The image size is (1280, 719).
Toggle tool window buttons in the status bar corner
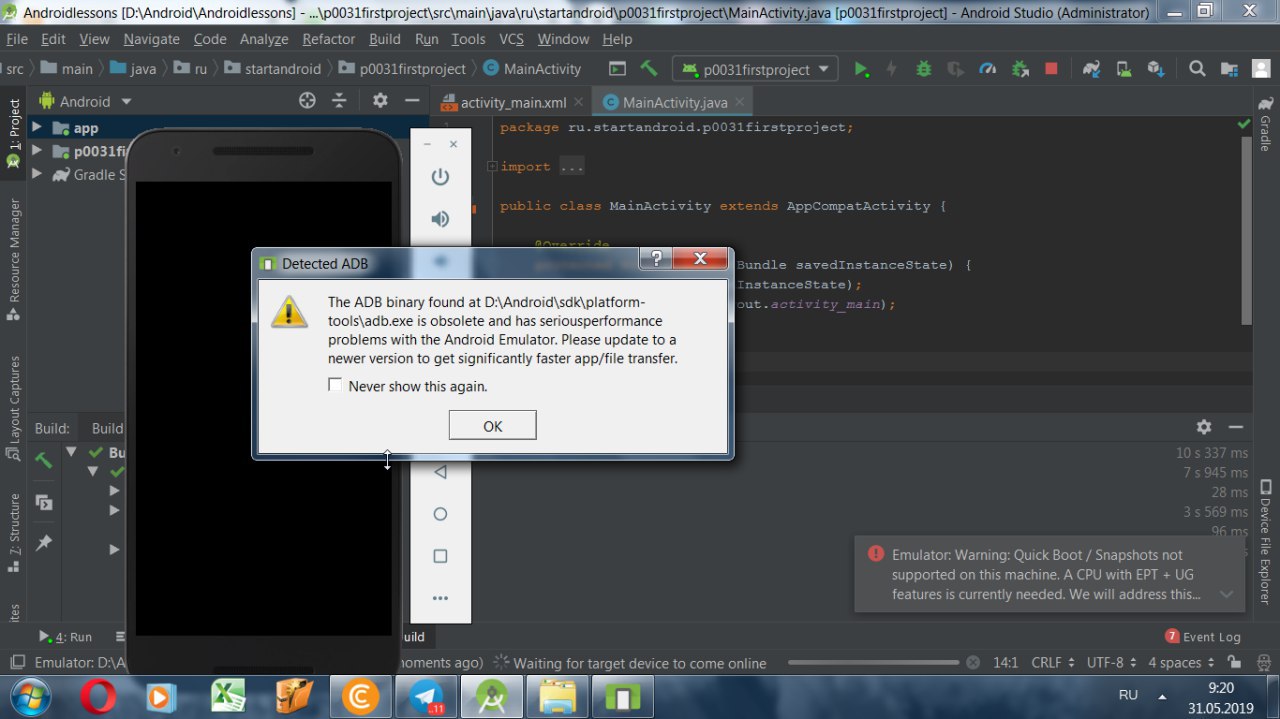pyautogui.click(x=16, y=662)
